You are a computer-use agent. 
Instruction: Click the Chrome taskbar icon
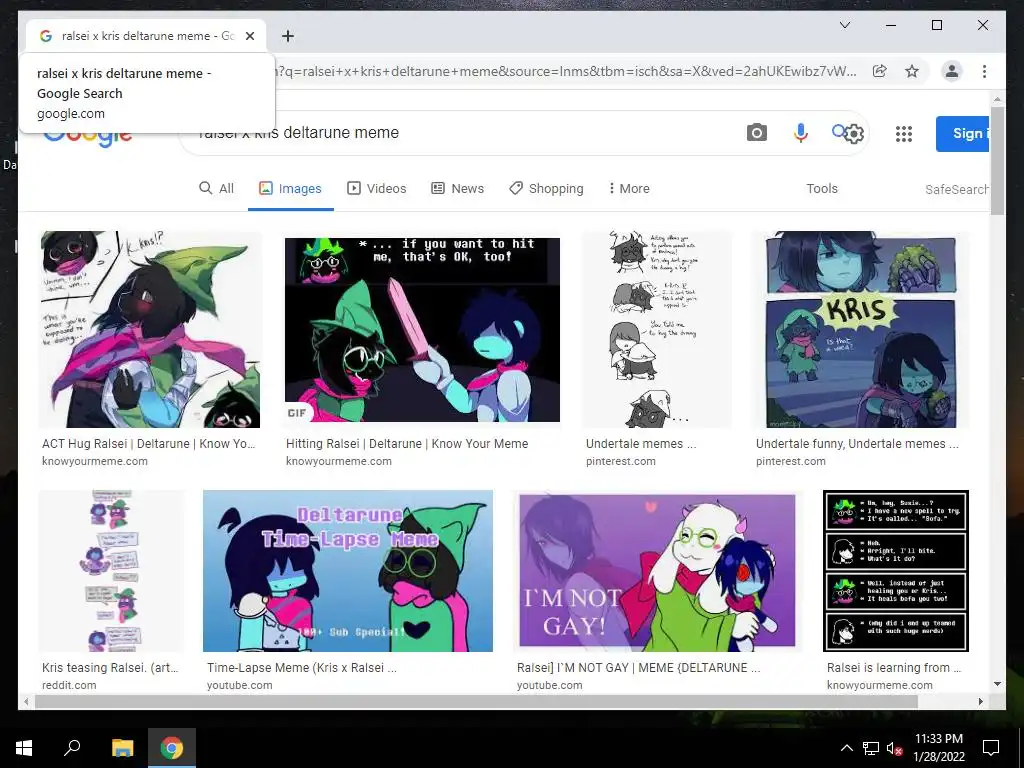coord(172,748)
